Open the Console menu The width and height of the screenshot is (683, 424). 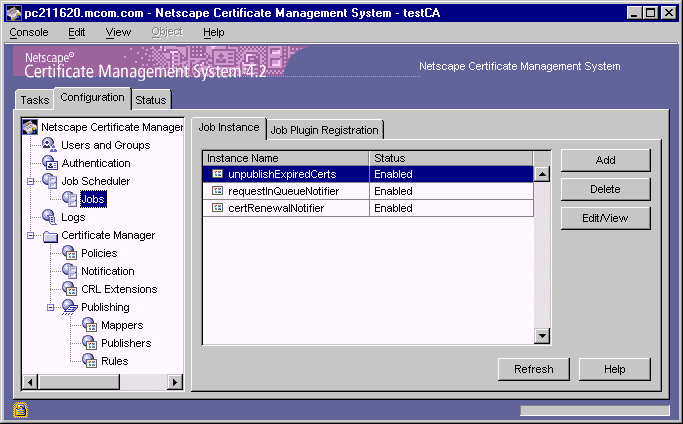pyautogui.click(x=29, y=32)
